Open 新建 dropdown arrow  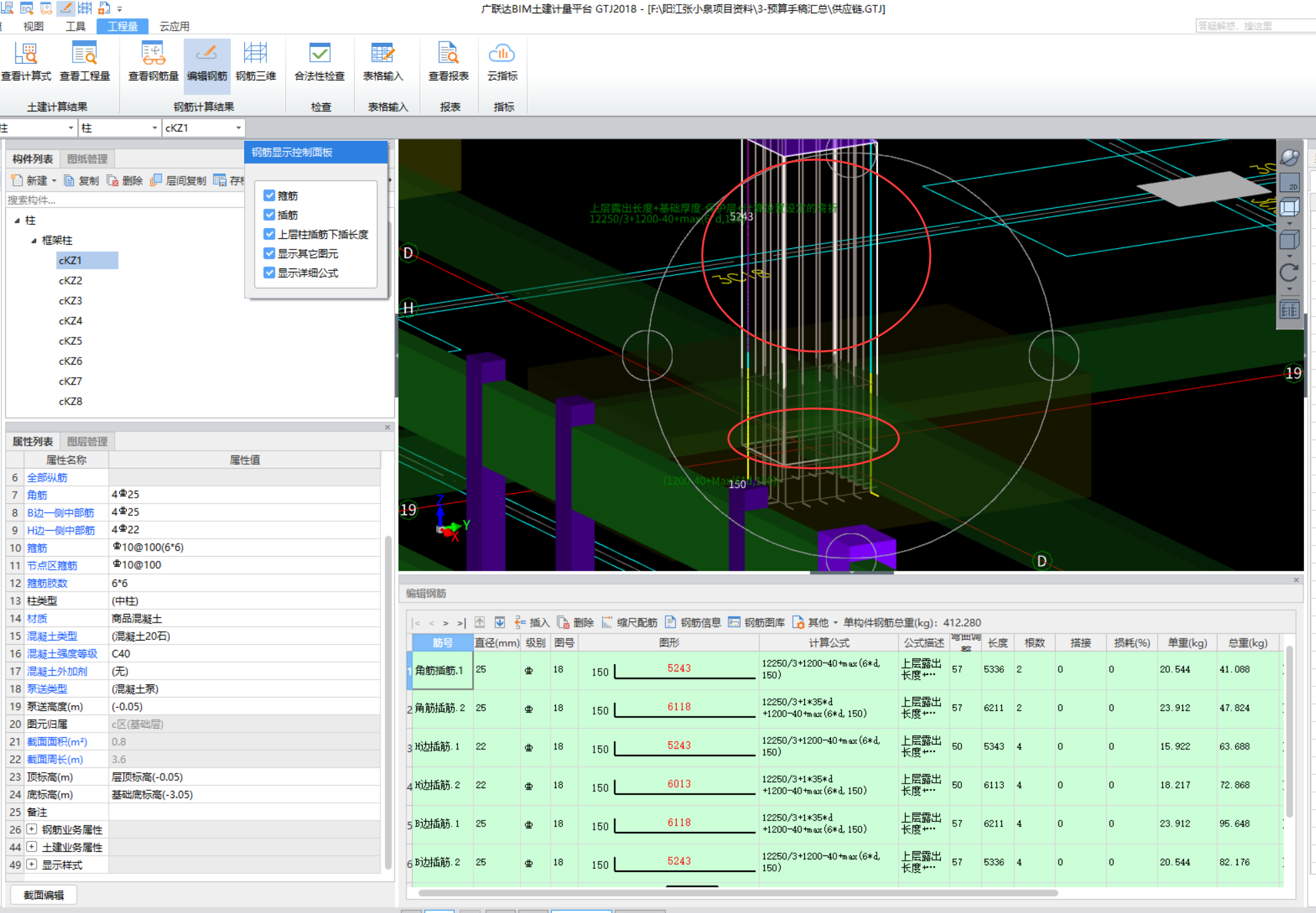coord(54,180)
